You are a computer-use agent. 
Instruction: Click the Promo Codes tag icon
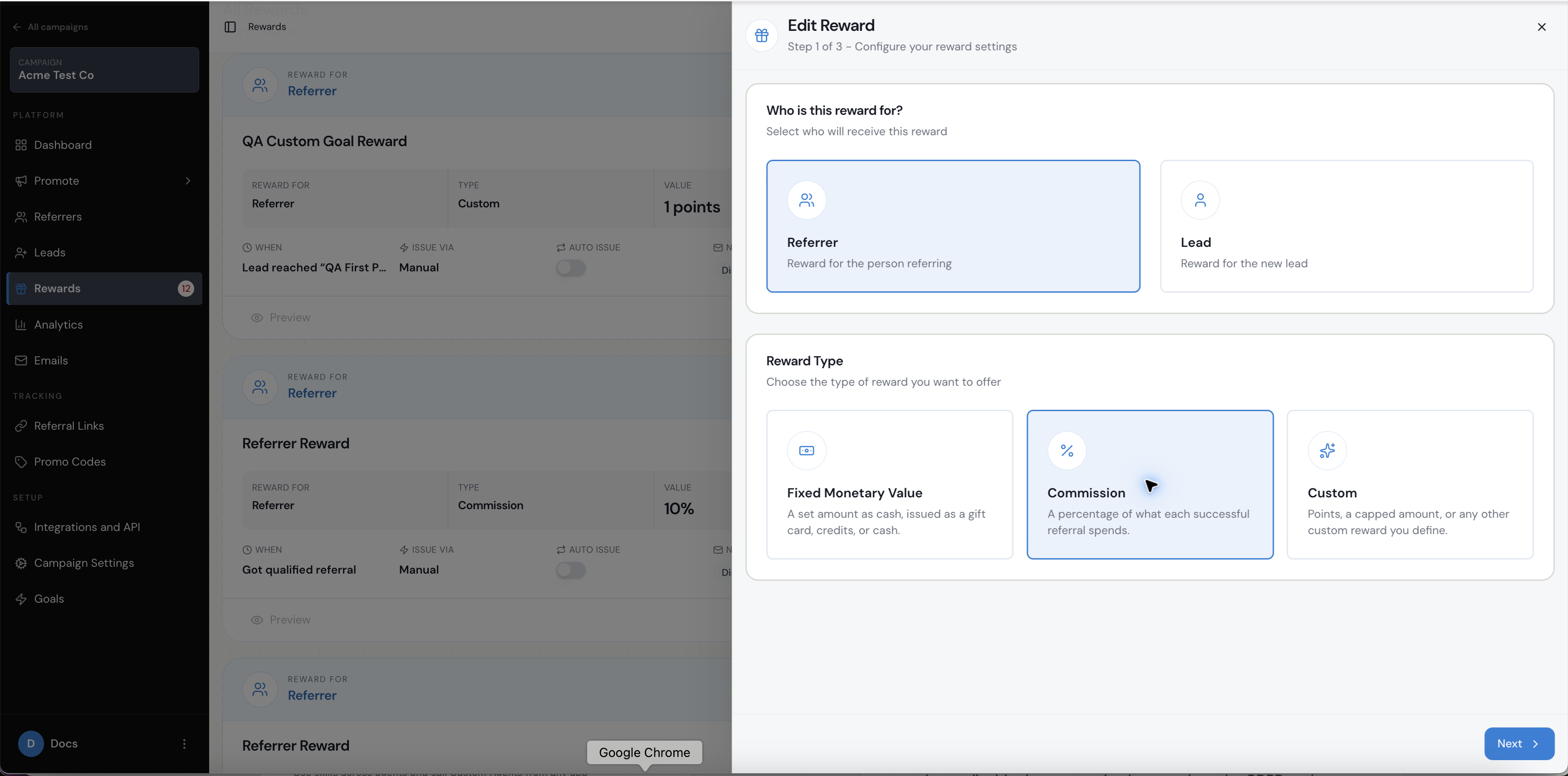[21, 462]
